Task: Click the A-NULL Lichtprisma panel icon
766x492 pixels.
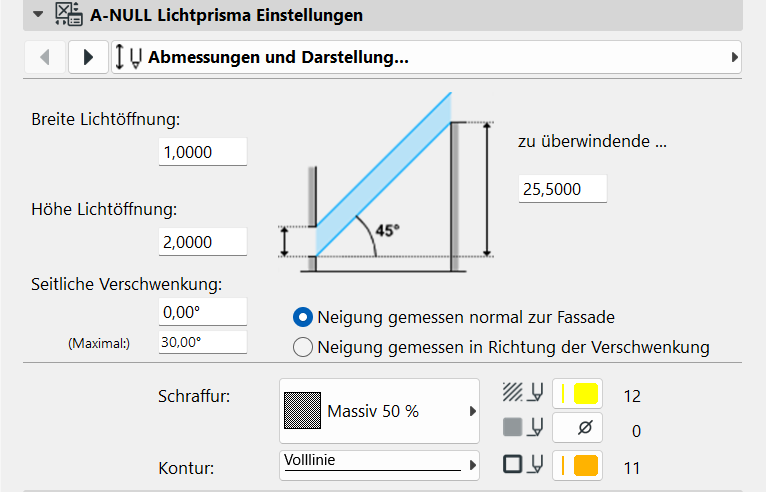Action: [68, 15]
